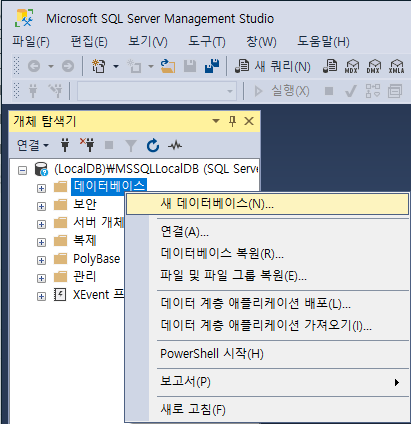
Task: Click the activity monitor pulse icon
Action: pos(175,145)
